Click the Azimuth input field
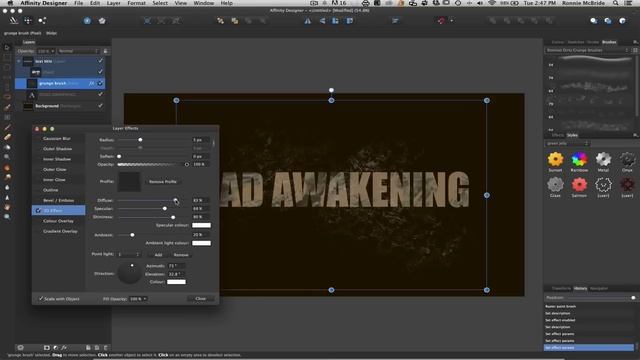Image resolution: width=640 pixels, height=360 pixels. tap(176, 266)
